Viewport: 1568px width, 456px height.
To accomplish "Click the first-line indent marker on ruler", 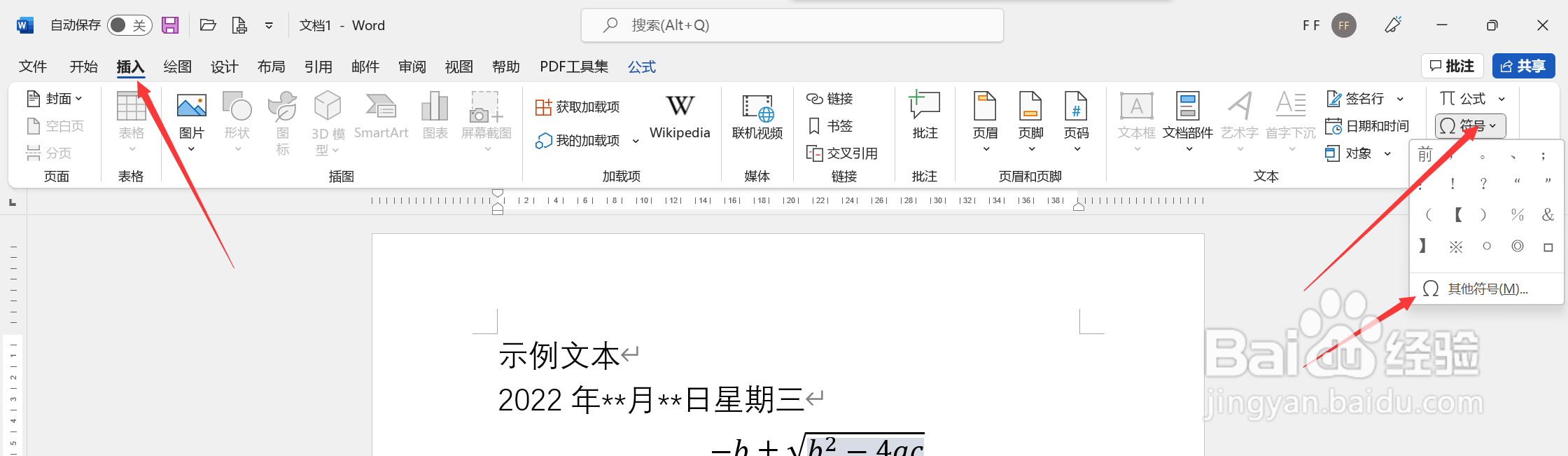I will pos(498,193).
